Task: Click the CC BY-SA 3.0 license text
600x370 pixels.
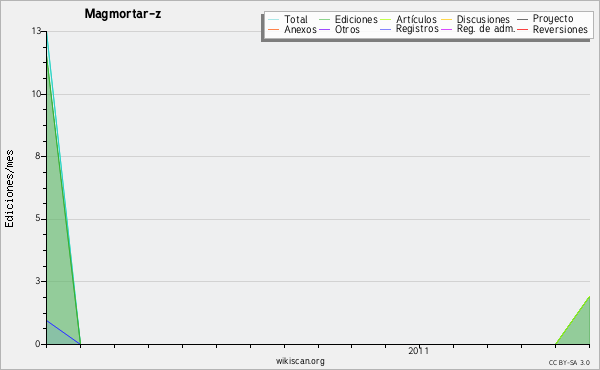Action: [569, 362]
